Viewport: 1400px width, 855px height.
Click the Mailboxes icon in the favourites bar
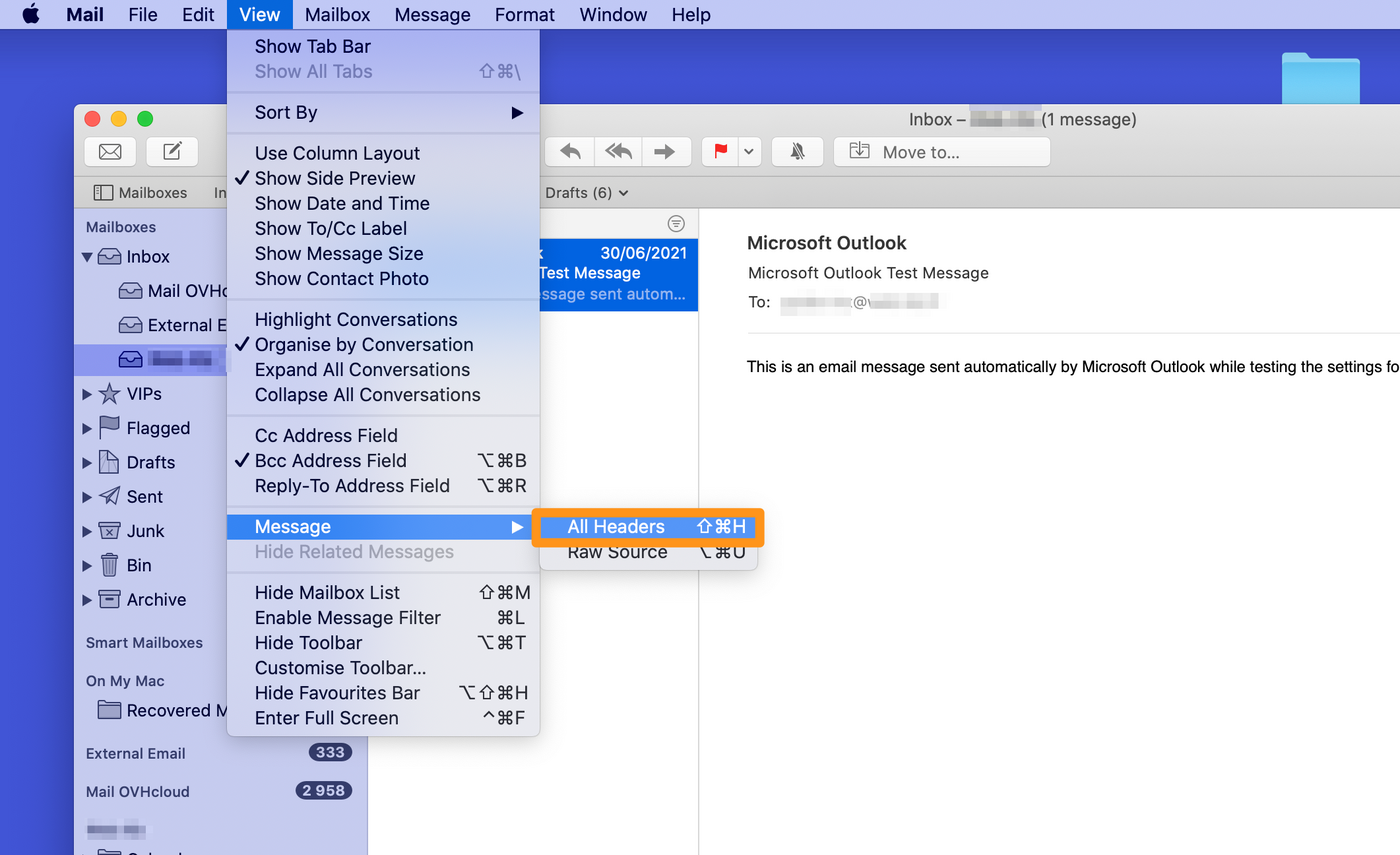(x=105, y=191)
